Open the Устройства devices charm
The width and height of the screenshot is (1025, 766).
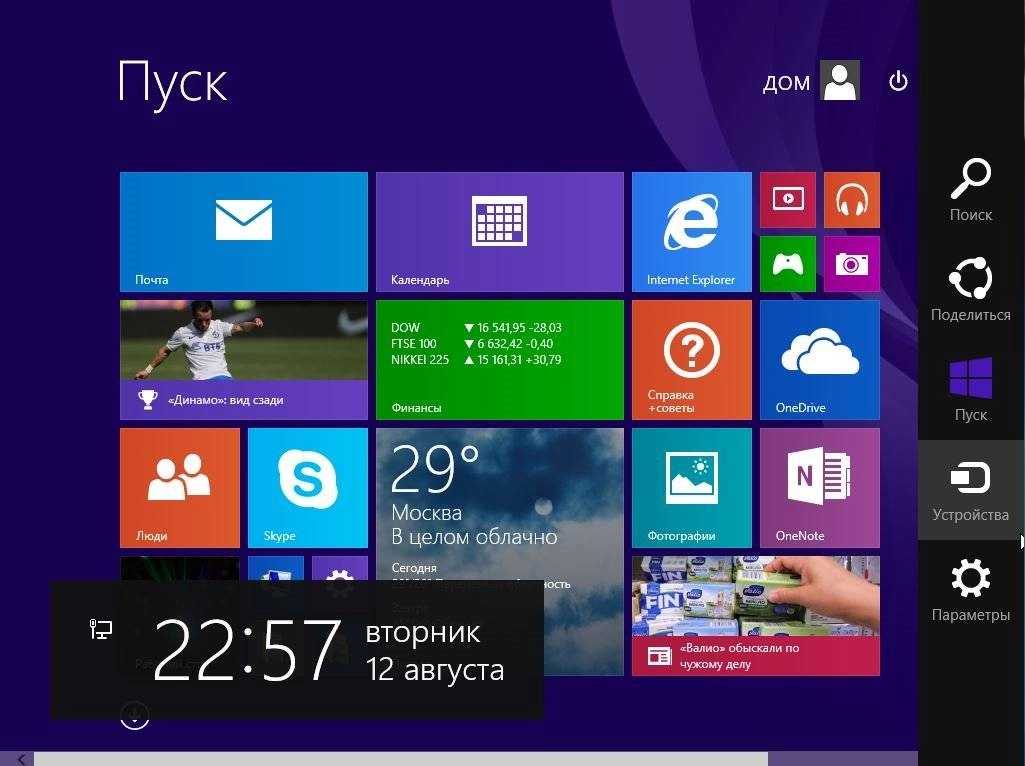click(971, 490)
